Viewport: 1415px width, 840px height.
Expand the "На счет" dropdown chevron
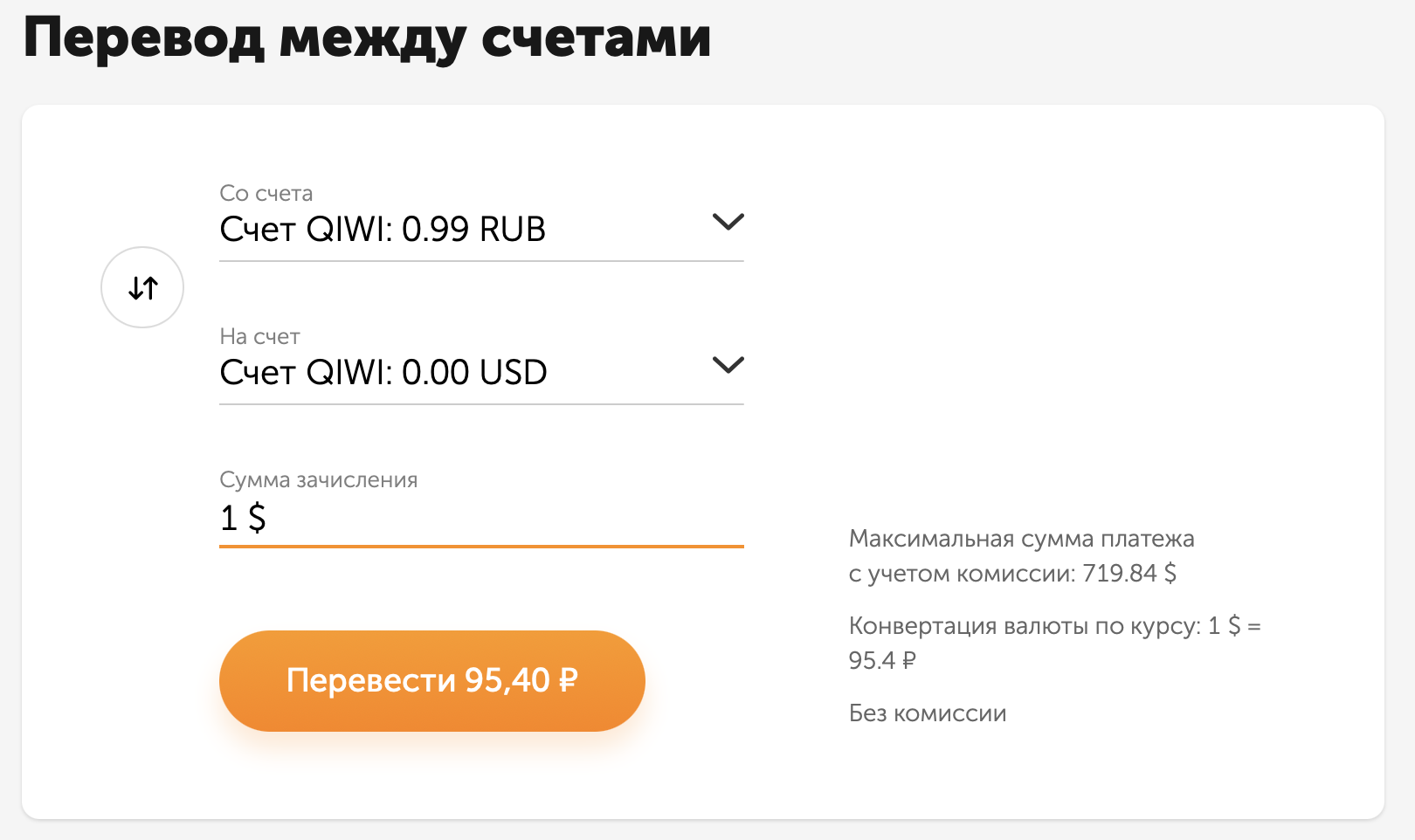coord(728,365)
